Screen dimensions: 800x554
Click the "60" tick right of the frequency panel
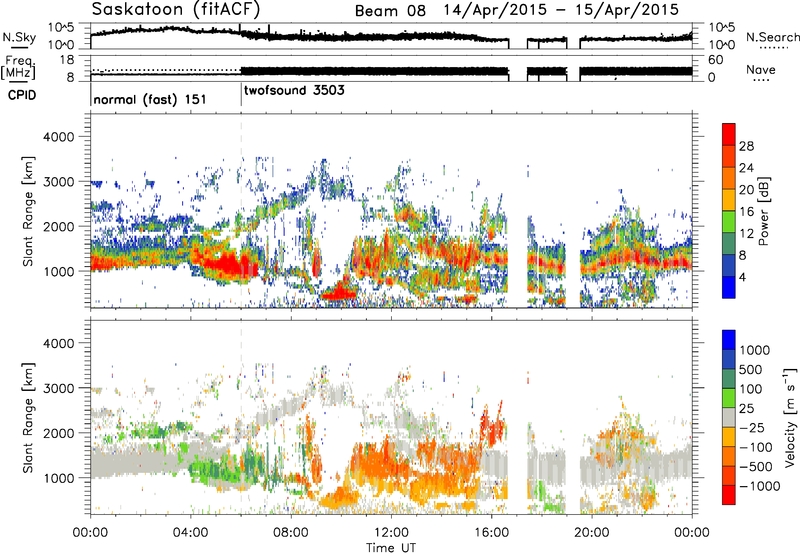click(x=715, y=60)
